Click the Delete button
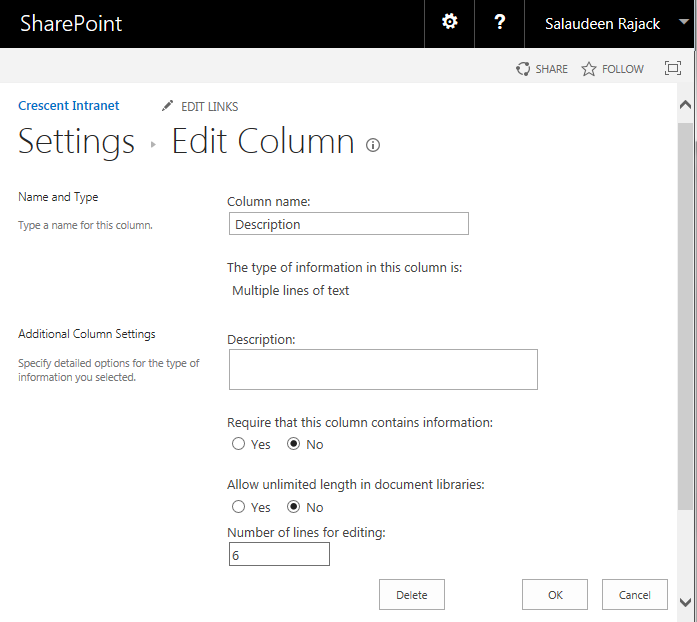The height and width of the screenshot is (622, 697). tap(412, 594)
